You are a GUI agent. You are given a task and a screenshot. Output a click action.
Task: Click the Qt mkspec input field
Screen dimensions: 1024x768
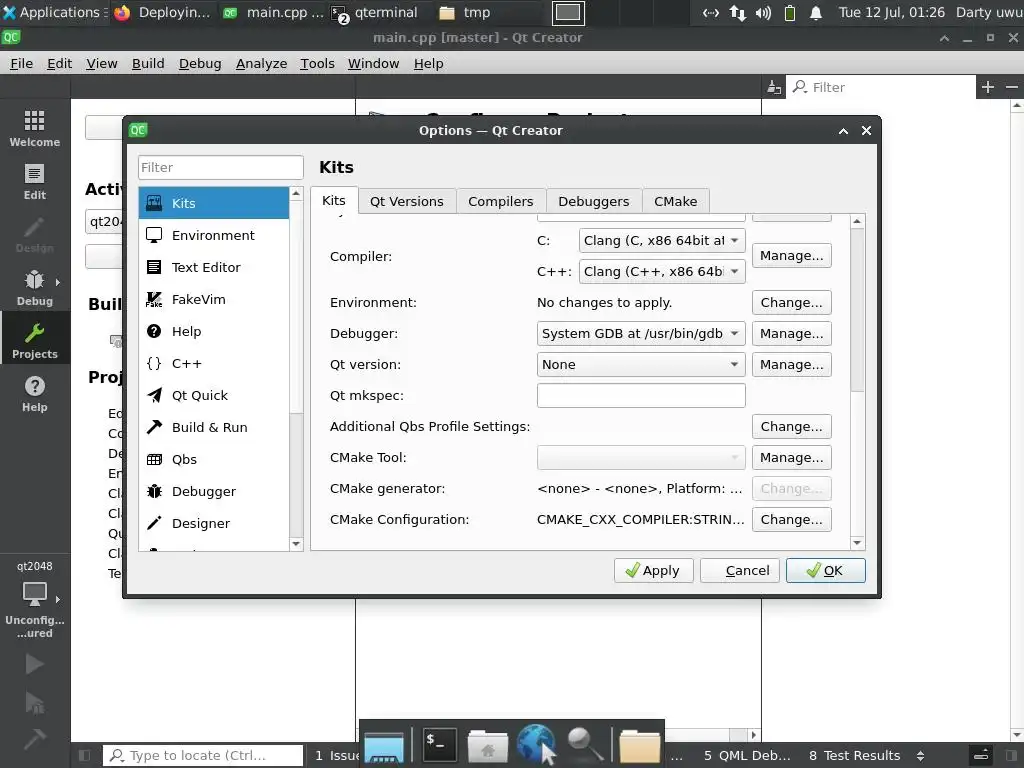(x=641, y=396)
